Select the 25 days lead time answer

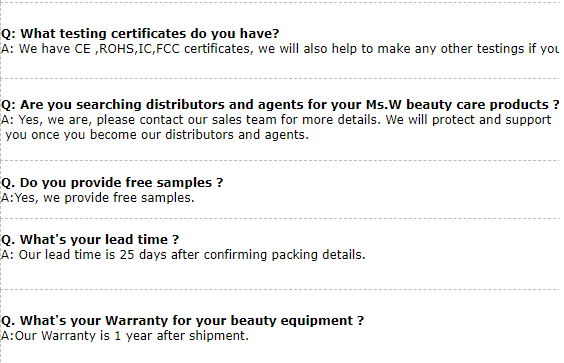[x=183, y=255]
